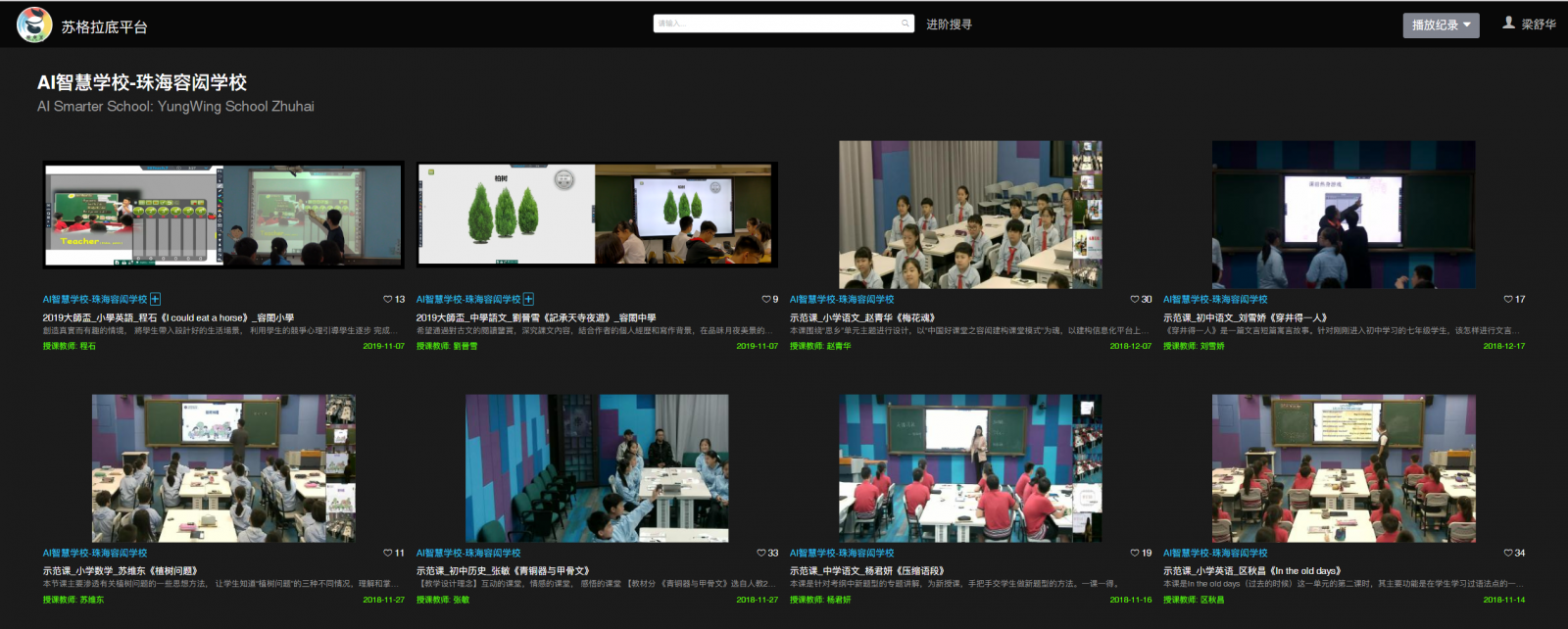
Task: Like the 'I could eat a horse' video
Action: 388,300
